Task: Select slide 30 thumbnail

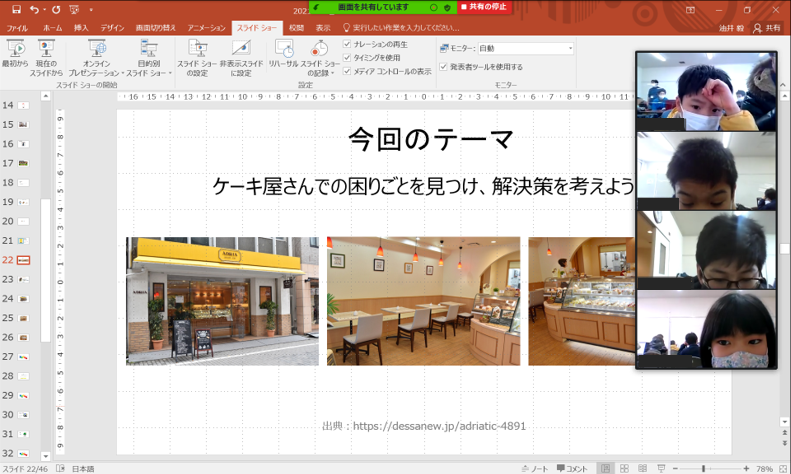Action: (x=24, y=415)
